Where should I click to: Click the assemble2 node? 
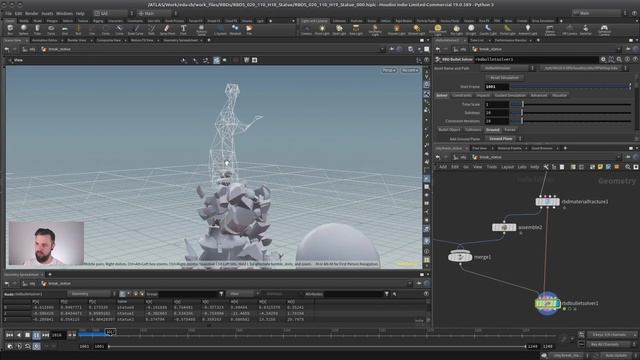pos(504,227)
